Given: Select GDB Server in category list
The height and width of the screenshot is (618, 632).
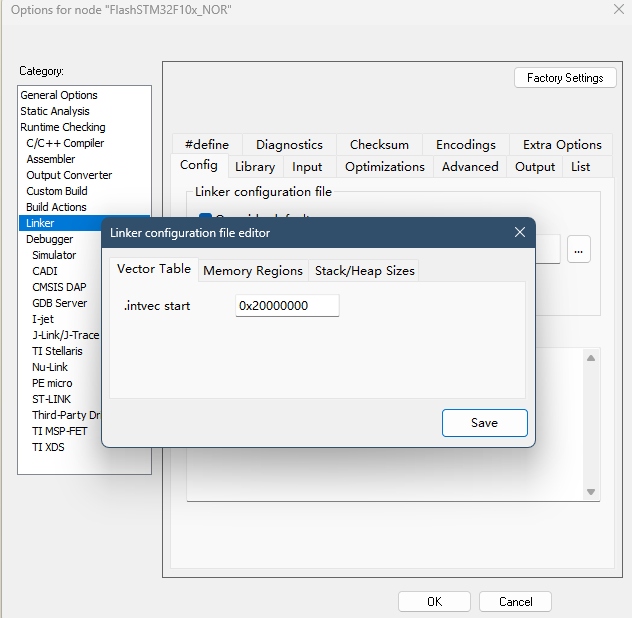Looking at the screenshot, I should point(60,303).
